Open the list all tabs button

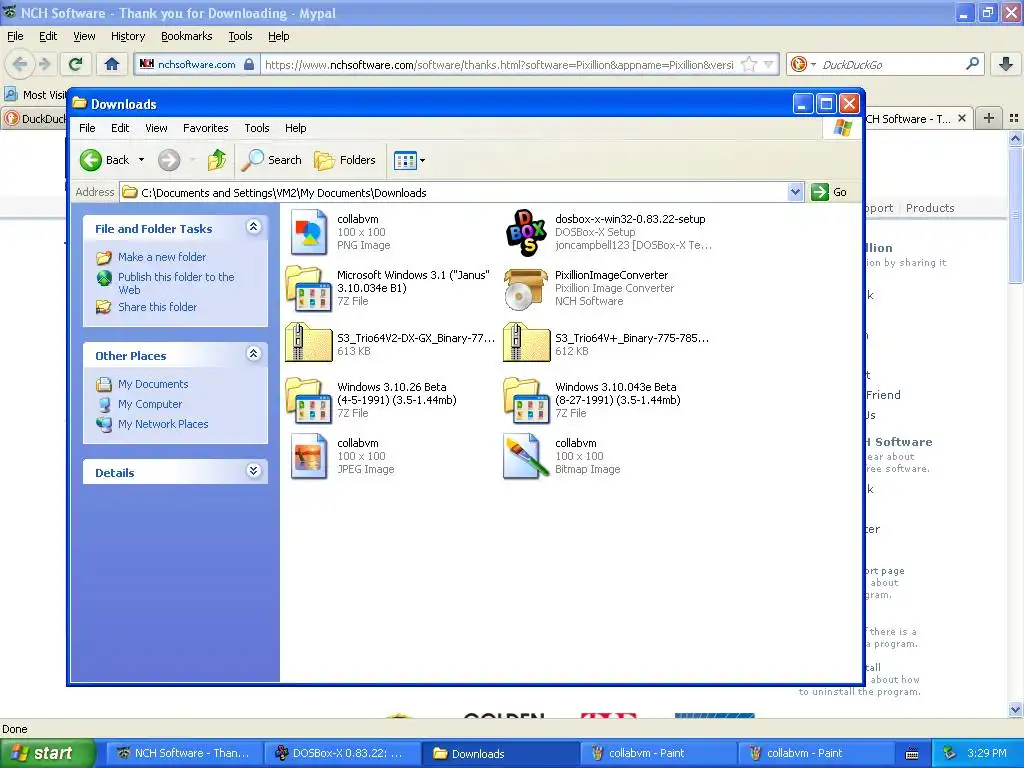[x=1014, y=118]
